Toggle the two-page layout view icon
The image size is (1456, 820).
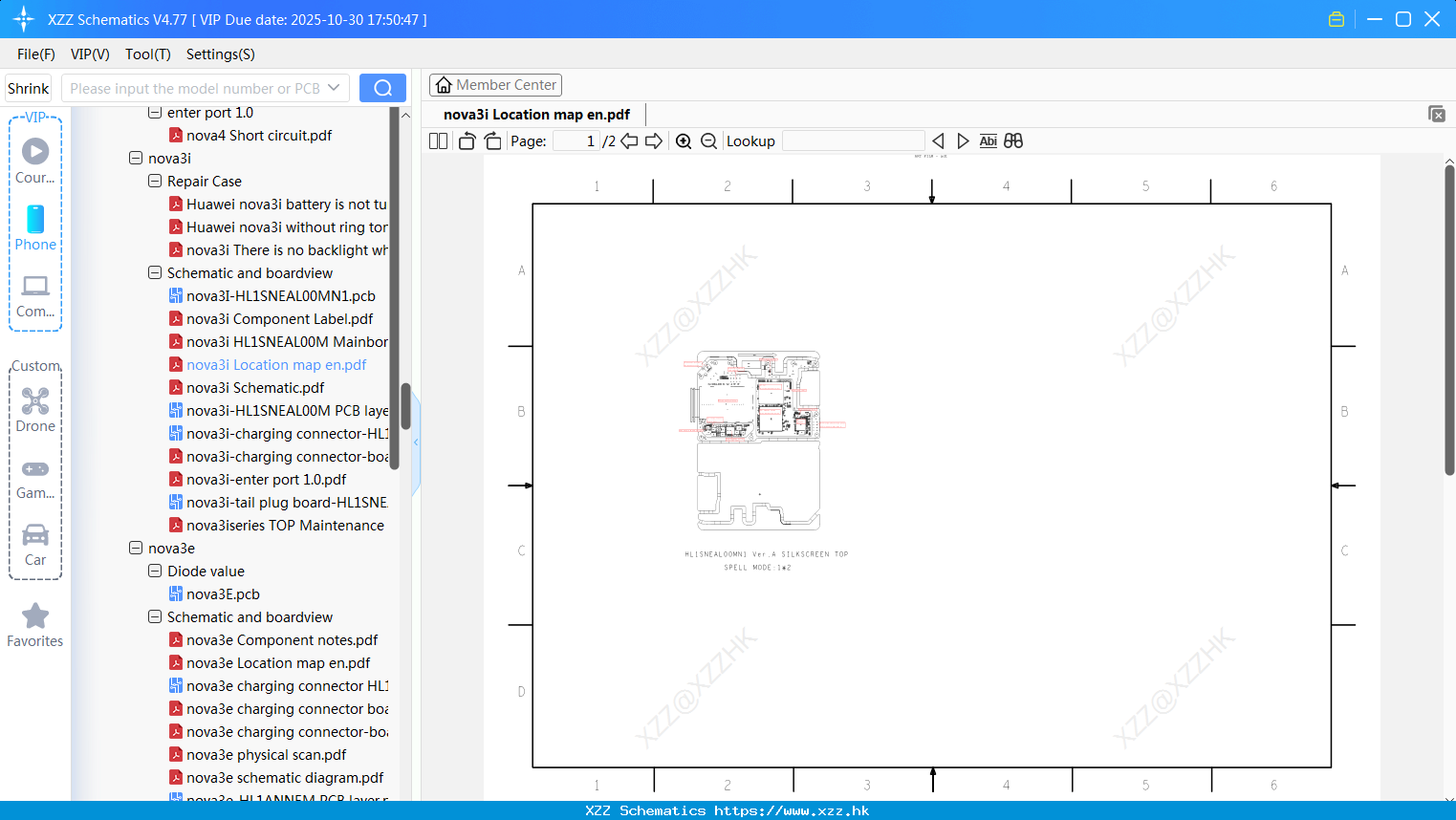(x=438, y=141)
